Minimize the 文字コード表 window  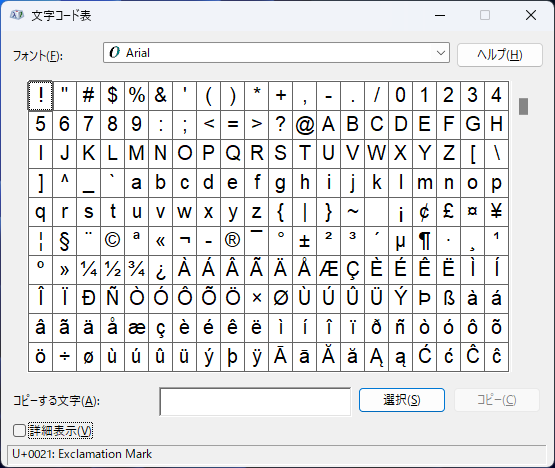click(440, 15)
